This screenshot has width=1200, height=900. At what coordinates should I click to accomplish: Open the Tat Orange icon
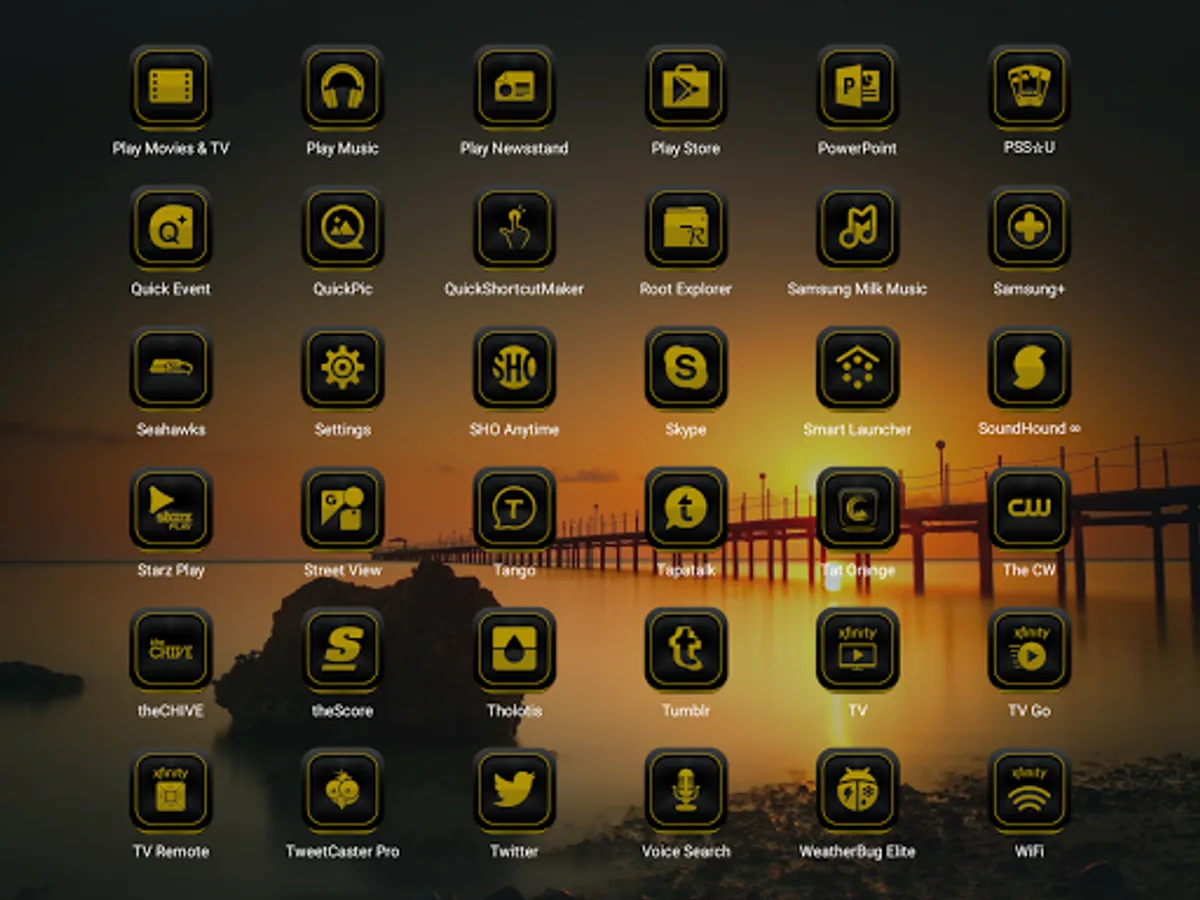857,510
